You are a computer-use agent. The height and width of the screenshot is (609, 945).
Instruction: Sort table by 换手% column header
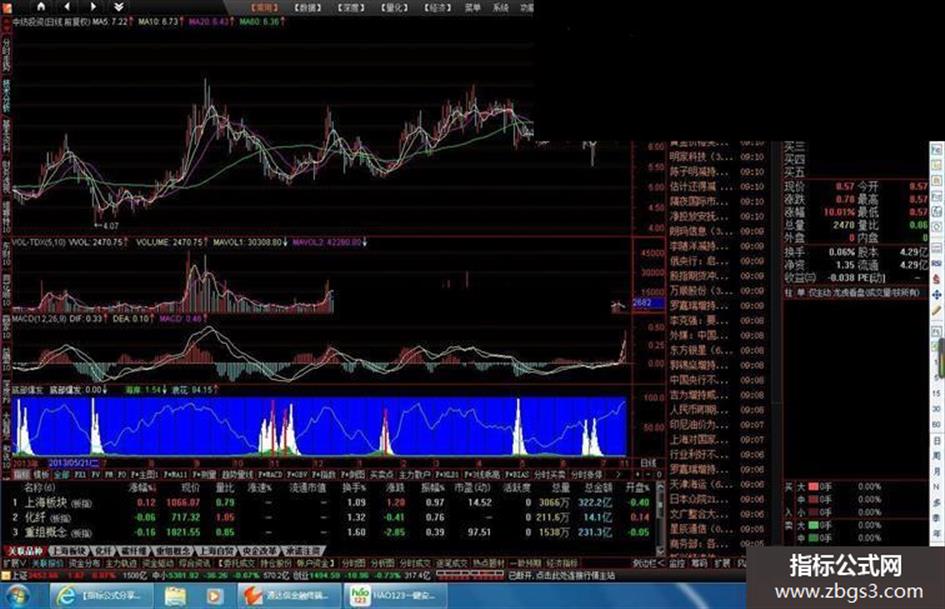(x=354, y=487)
